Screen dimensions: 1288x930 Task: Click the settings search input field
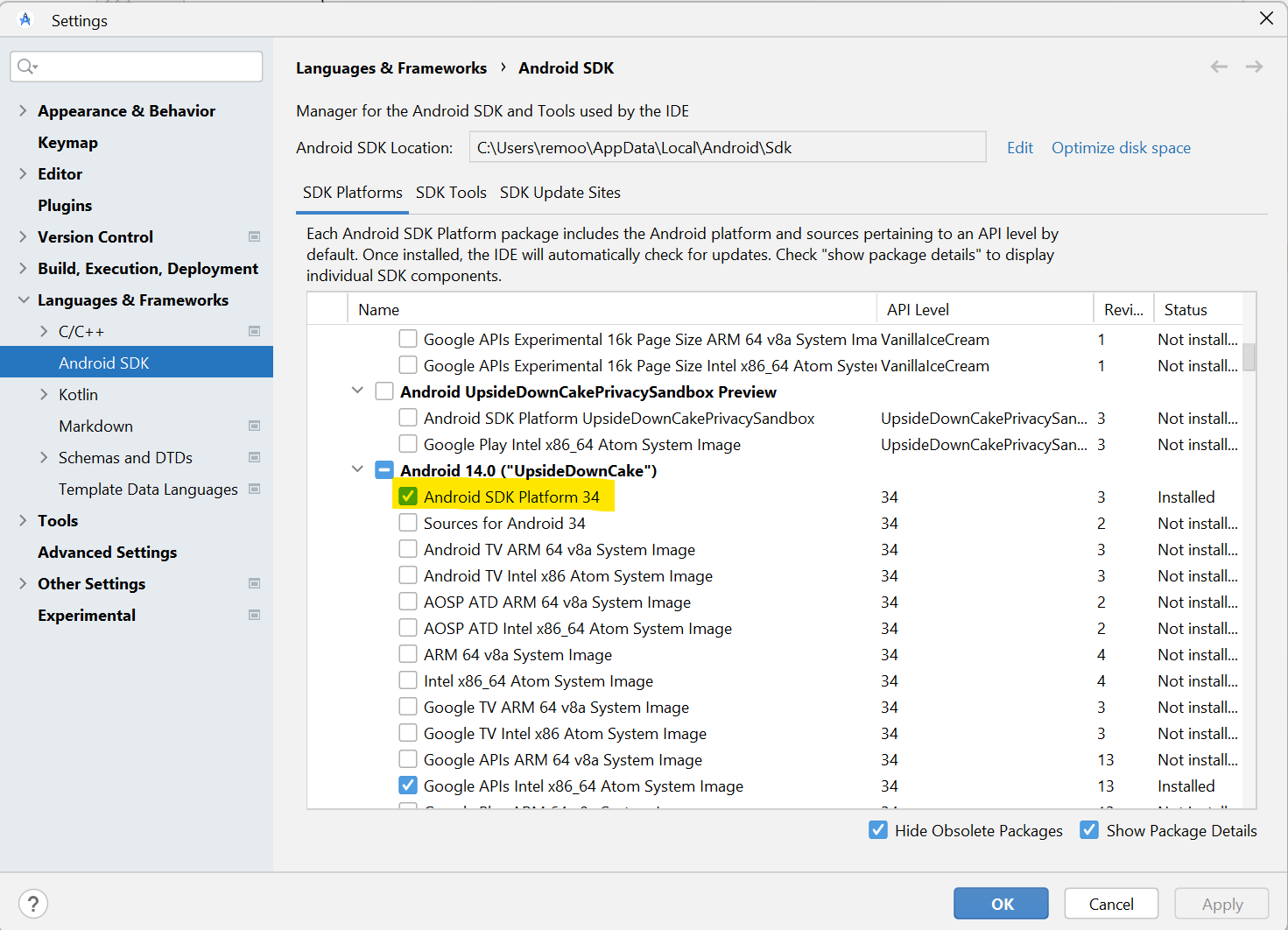[x=137, y=67]
